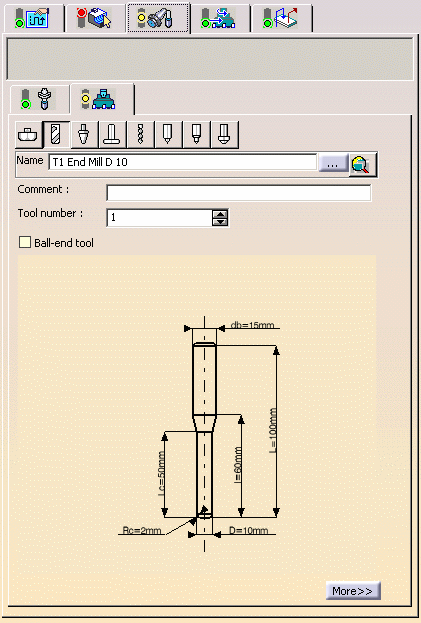Select the twist drill tool icon
Screen dimensions: 421x623
click(x=140, y=135)
